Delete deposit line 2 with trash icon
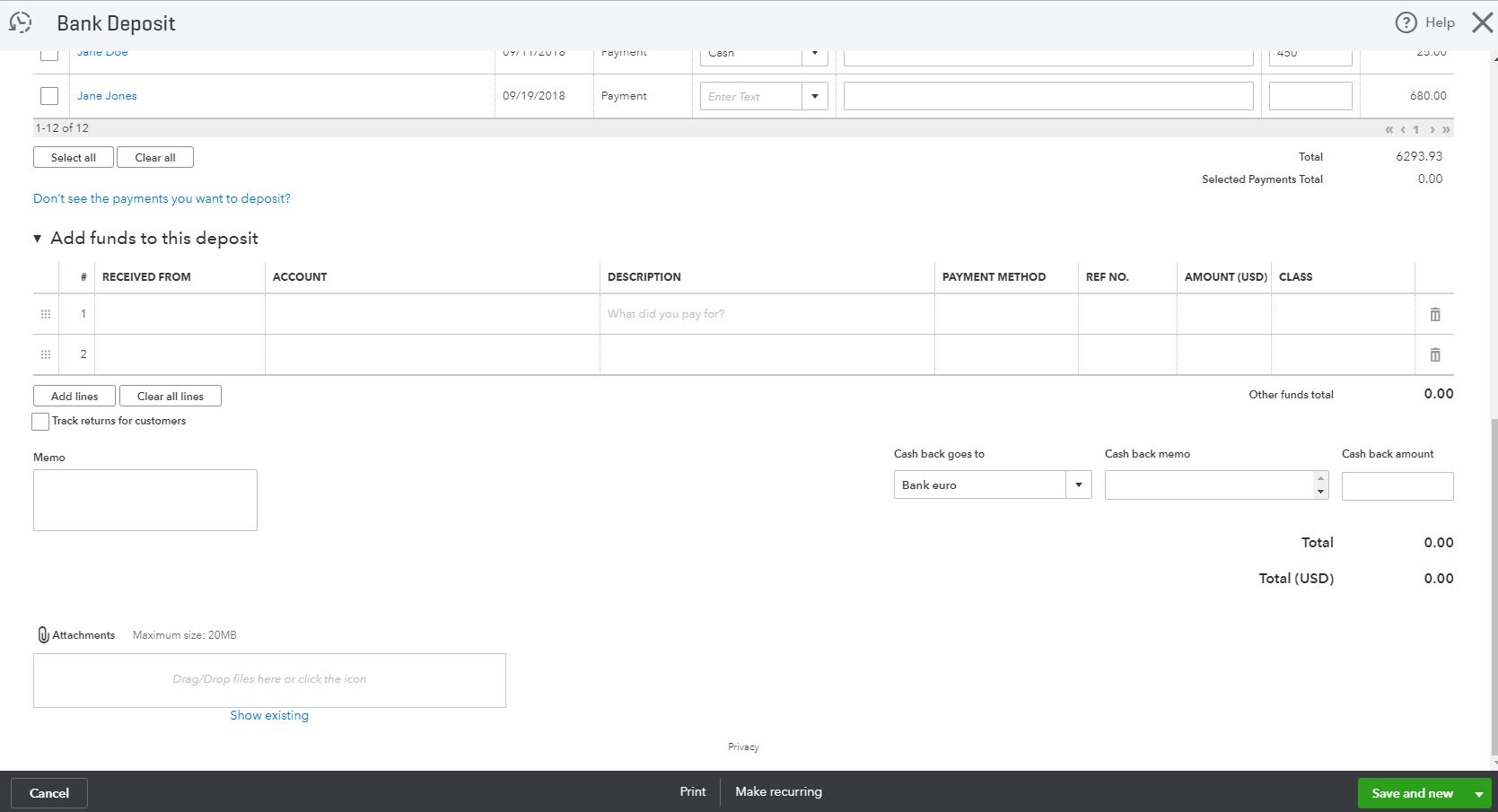Screen dimensions: 1498x812 [1434, 354]
